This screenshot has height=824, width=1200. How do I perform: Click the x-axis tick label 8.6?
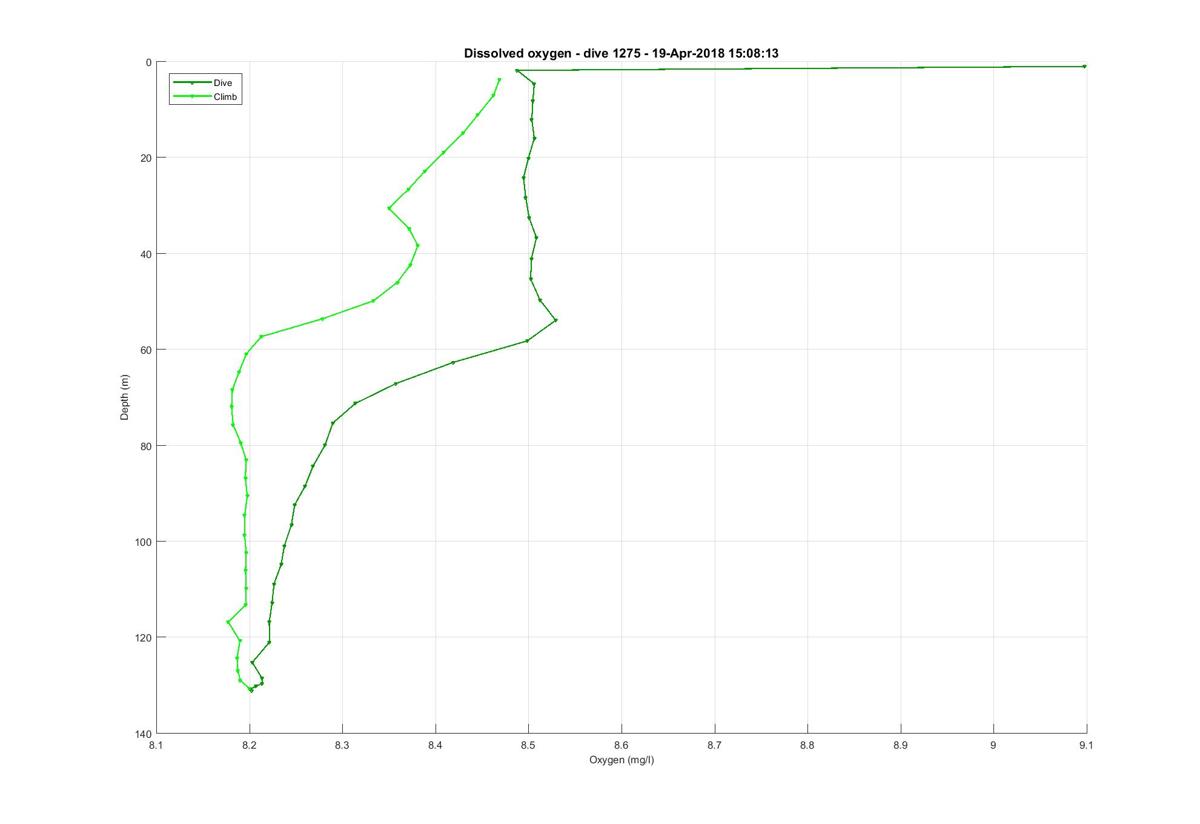click(621, 745)
